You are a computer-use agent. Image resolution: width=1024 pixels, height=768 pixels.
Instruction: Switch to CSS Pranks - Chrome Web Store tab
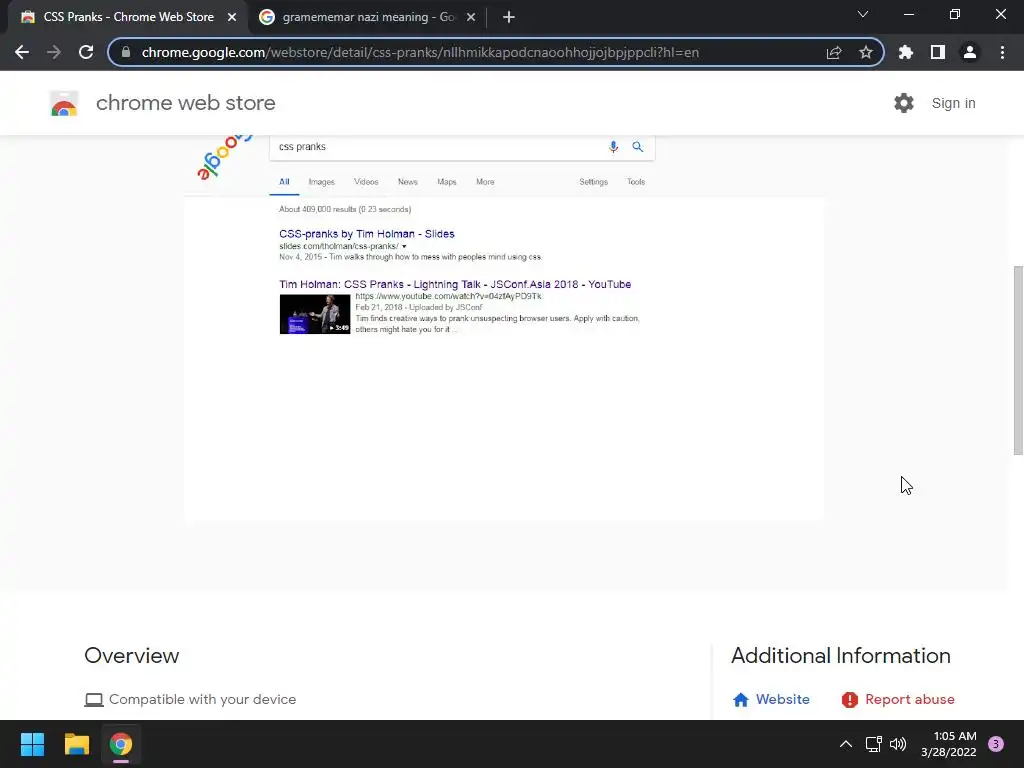click(129, 17)
